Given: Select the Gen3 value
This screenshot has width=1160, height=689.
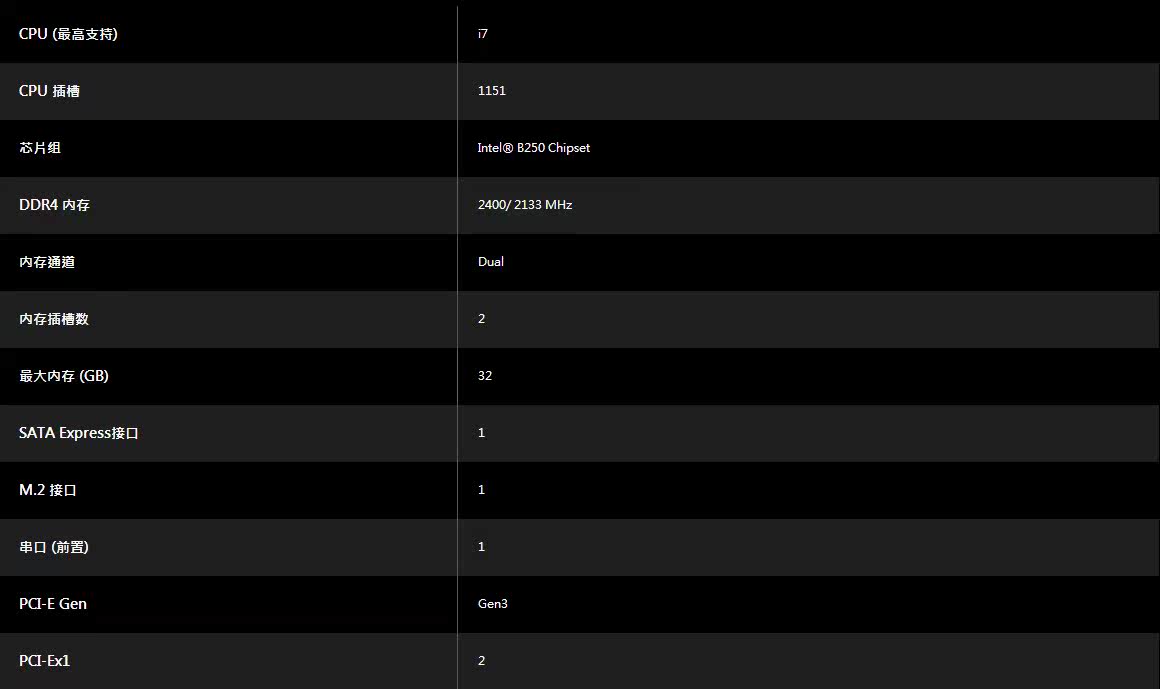Looking at the screenshot, I should coord(493,604).
